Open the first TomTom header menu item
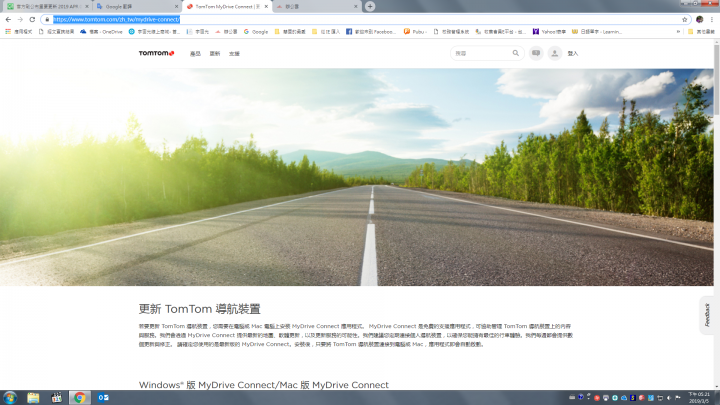Screen dimensions: 720x405 pos(195,54)
